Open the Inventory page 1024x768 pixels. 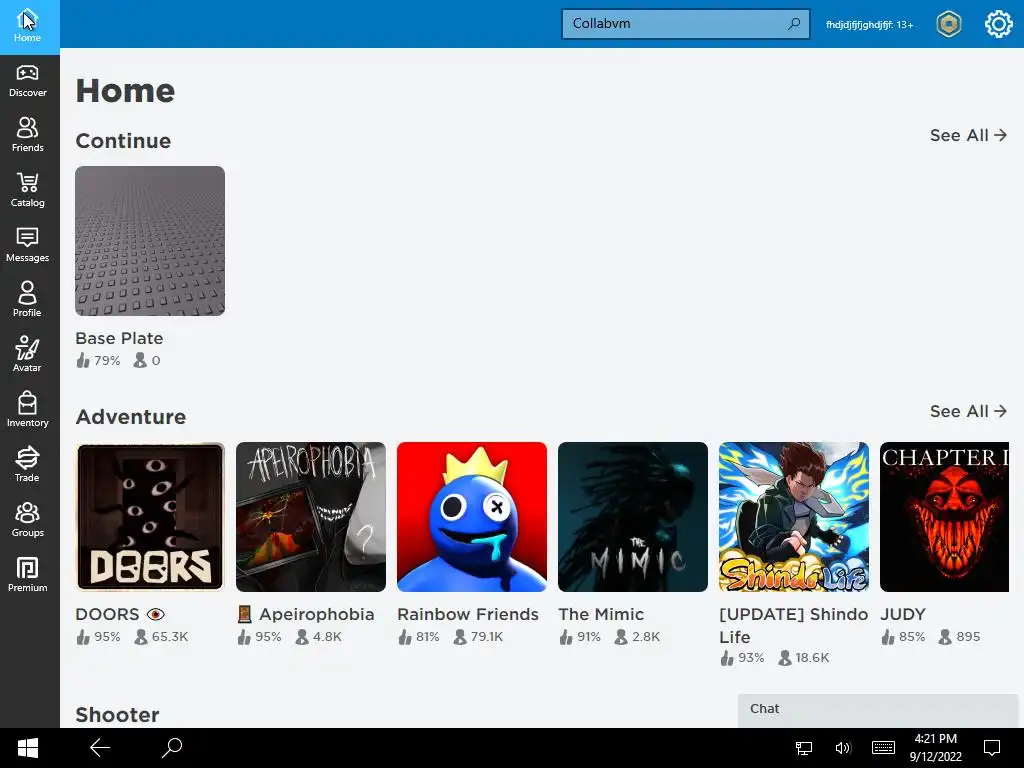[27, 411]
